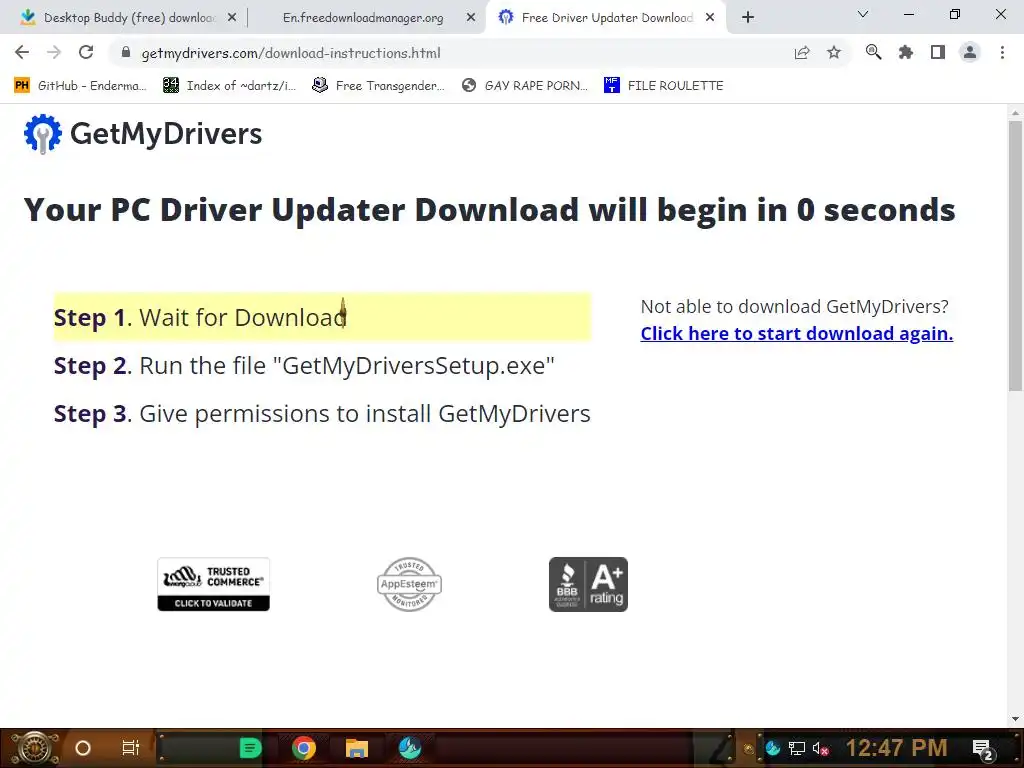This screenshot has height=768, width=1024.
Task: Click the forward navigation arrow
Action: (54, 52)
